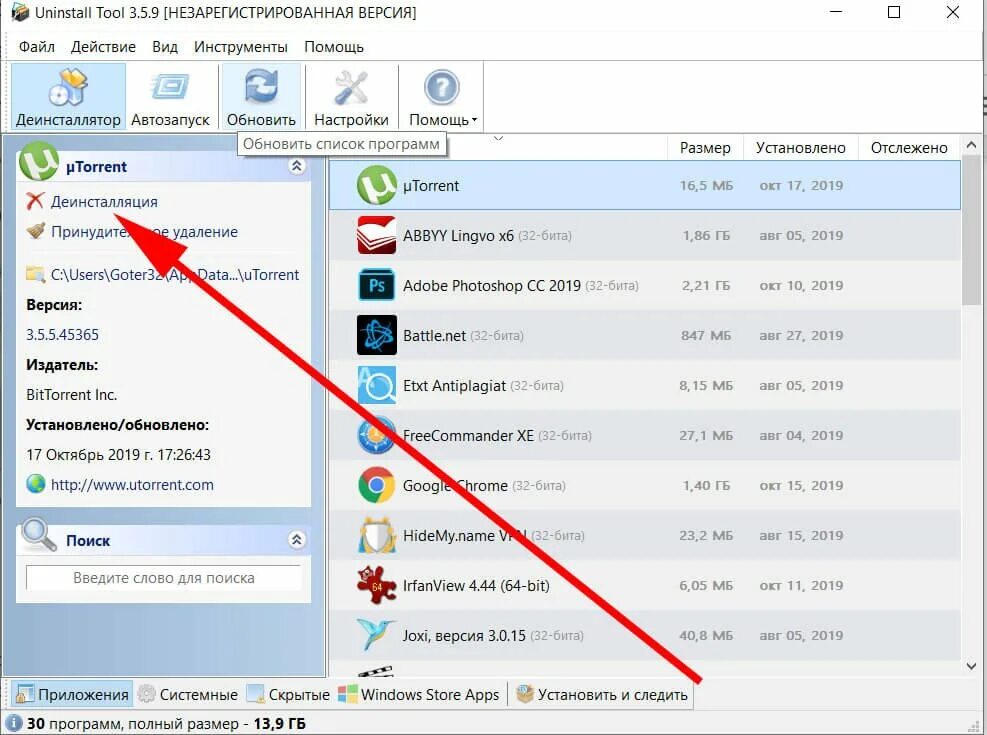Click scrollbar up arrow of program list
The width and height of the screenshot is (987, 735).
971,145
